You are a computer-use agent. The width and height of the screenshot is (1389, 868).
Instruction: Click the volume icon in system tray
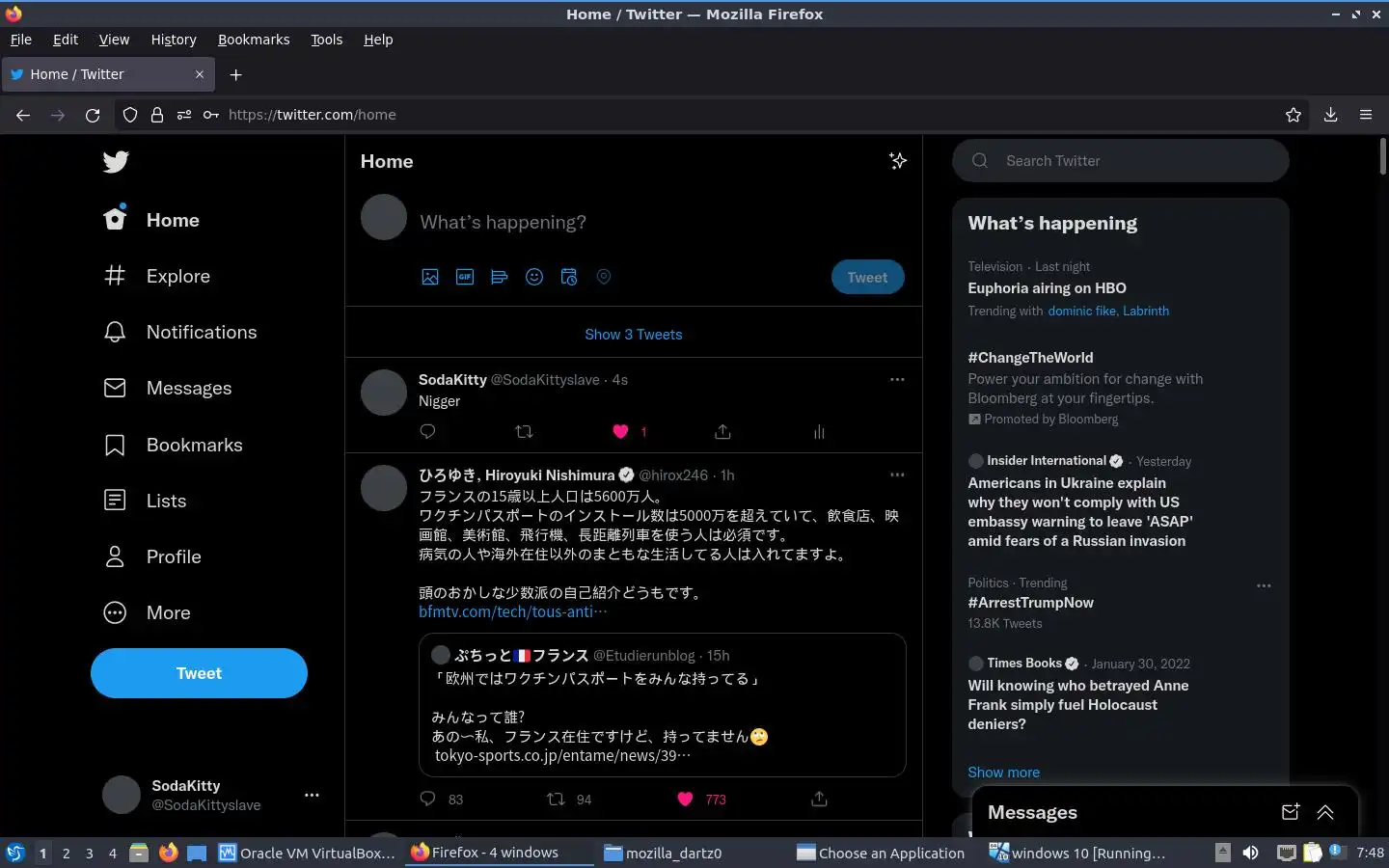click(x=1250, y=853)
